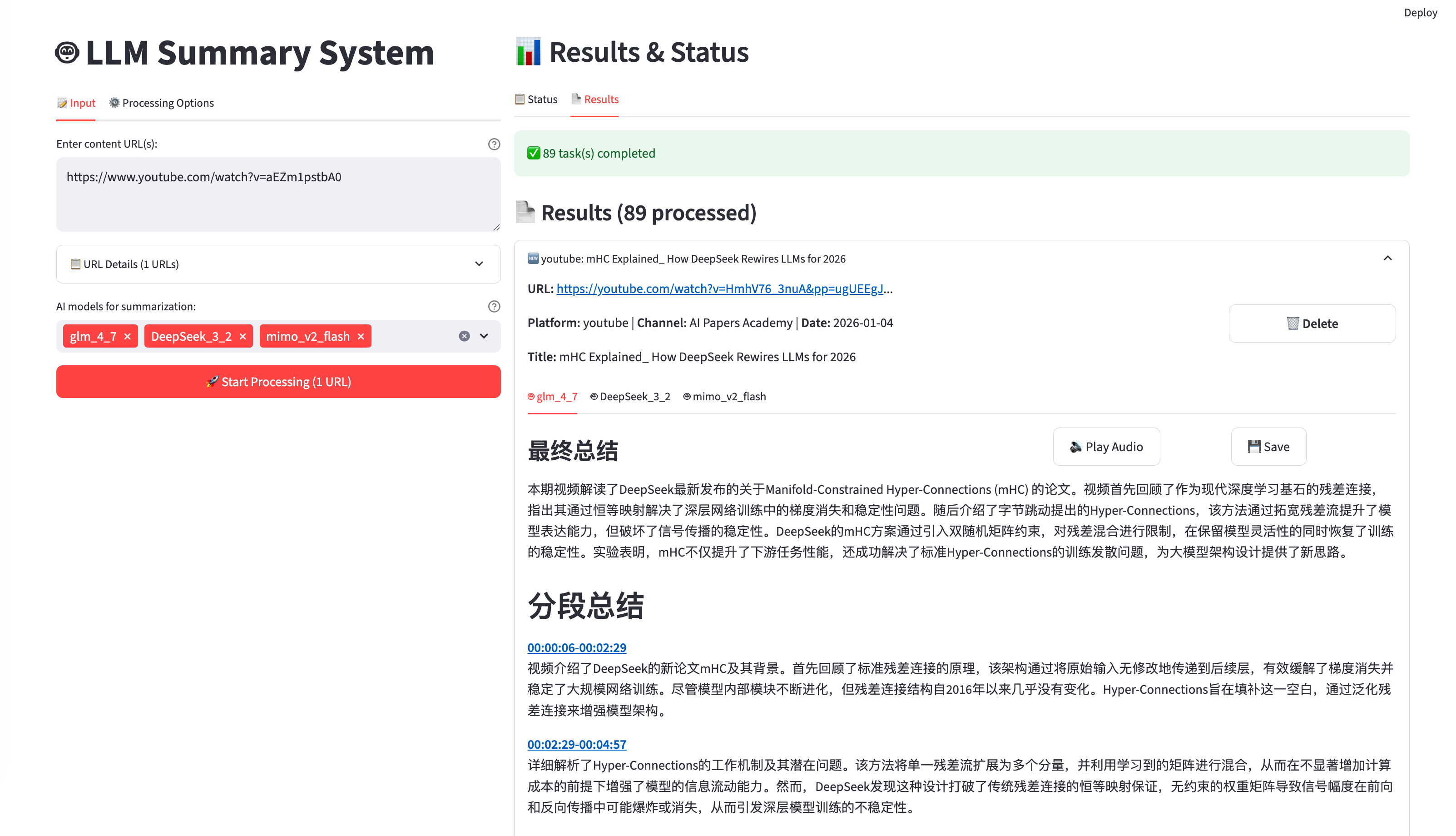Click Play Audio button
The height and width of the screenshot is (836, 1456).
pyautogui.click(x=1106, y=447)
